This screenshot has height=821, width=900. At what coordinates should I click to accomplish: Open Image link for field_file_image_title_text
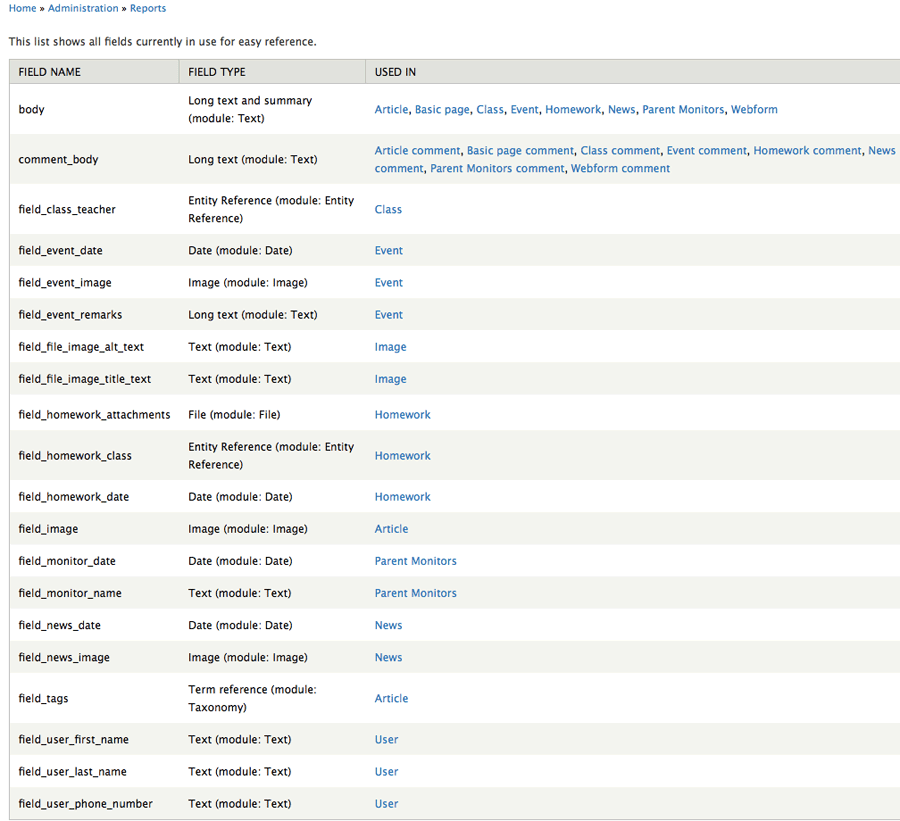coord(390,379)
